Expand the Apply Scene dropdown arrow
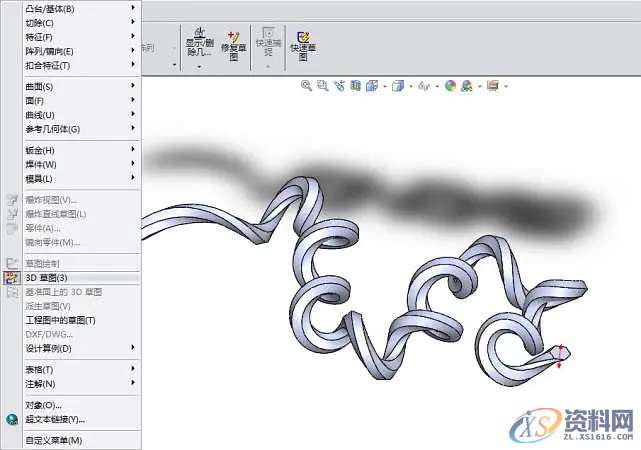Image resolution: width=641 pixels, height=450 pixels. (480, 86)
